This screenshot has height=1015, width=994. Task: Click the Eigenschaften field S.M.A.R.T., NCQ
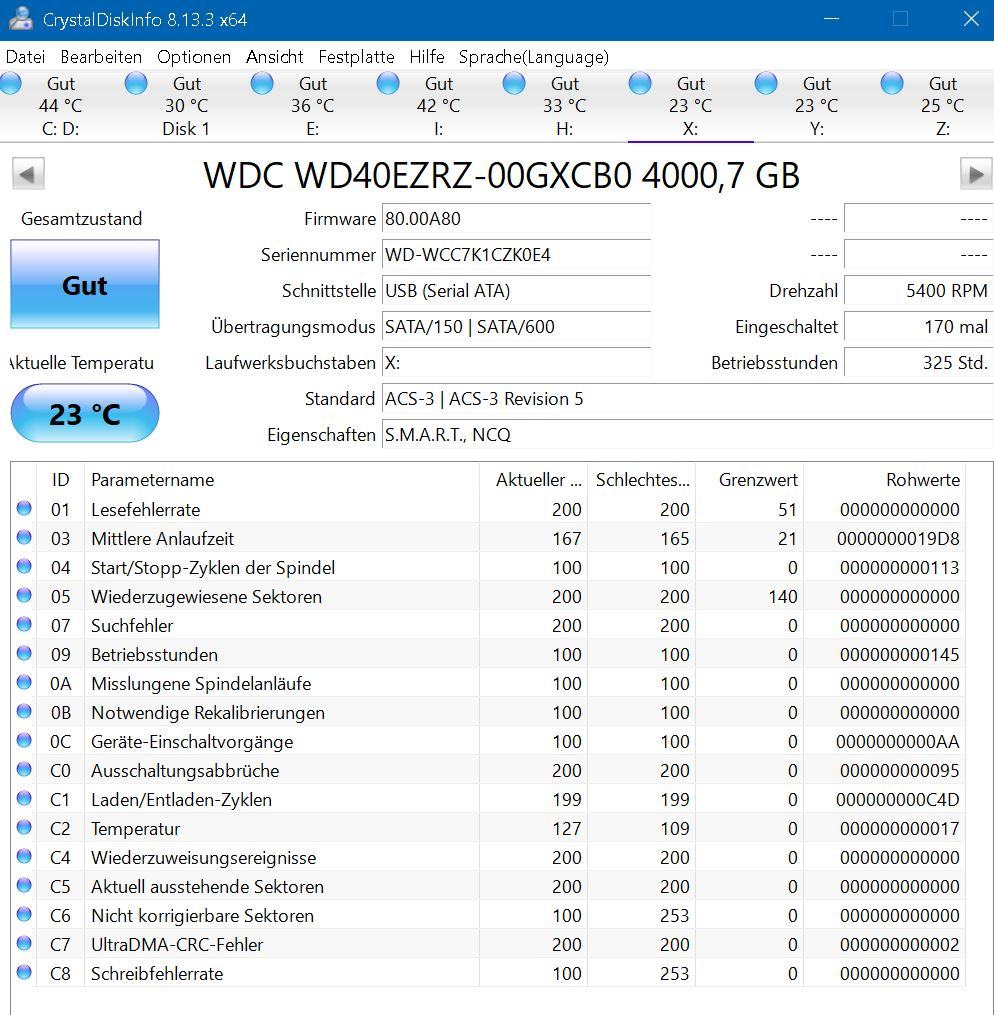click(687, 435)
